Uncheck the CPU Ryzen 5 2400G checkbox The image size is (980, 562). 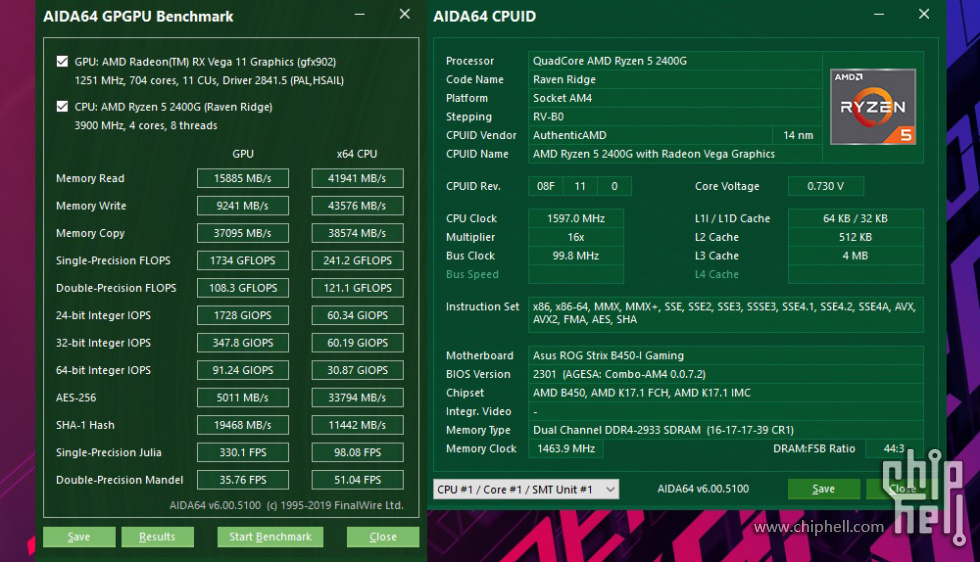click(x=62, y=106)
